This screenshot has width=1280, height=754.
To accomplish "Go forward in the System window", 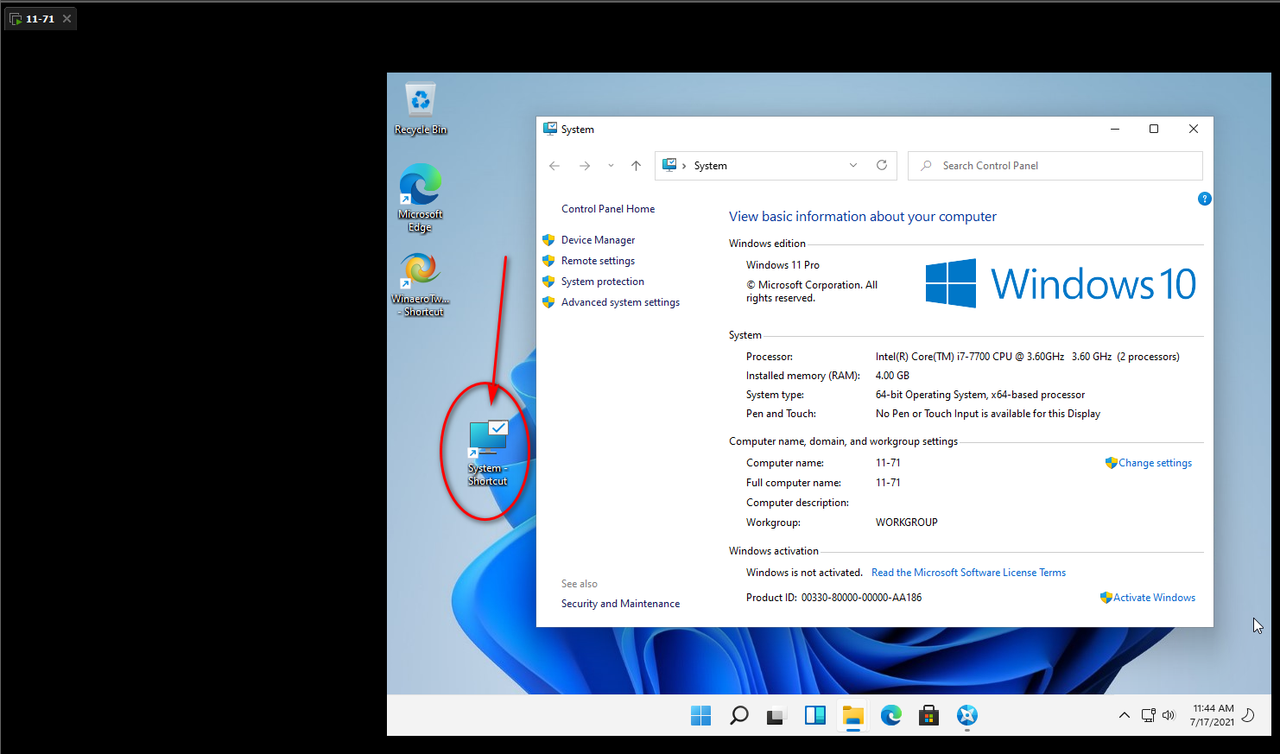I will pyautogui.click(x=585, y=165).
